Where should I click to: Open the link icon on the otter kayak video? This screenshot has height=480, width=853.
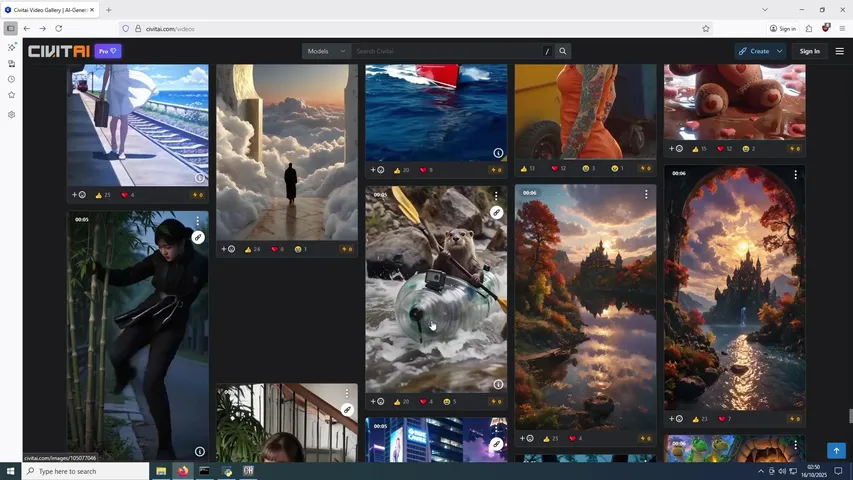[496, 213]
